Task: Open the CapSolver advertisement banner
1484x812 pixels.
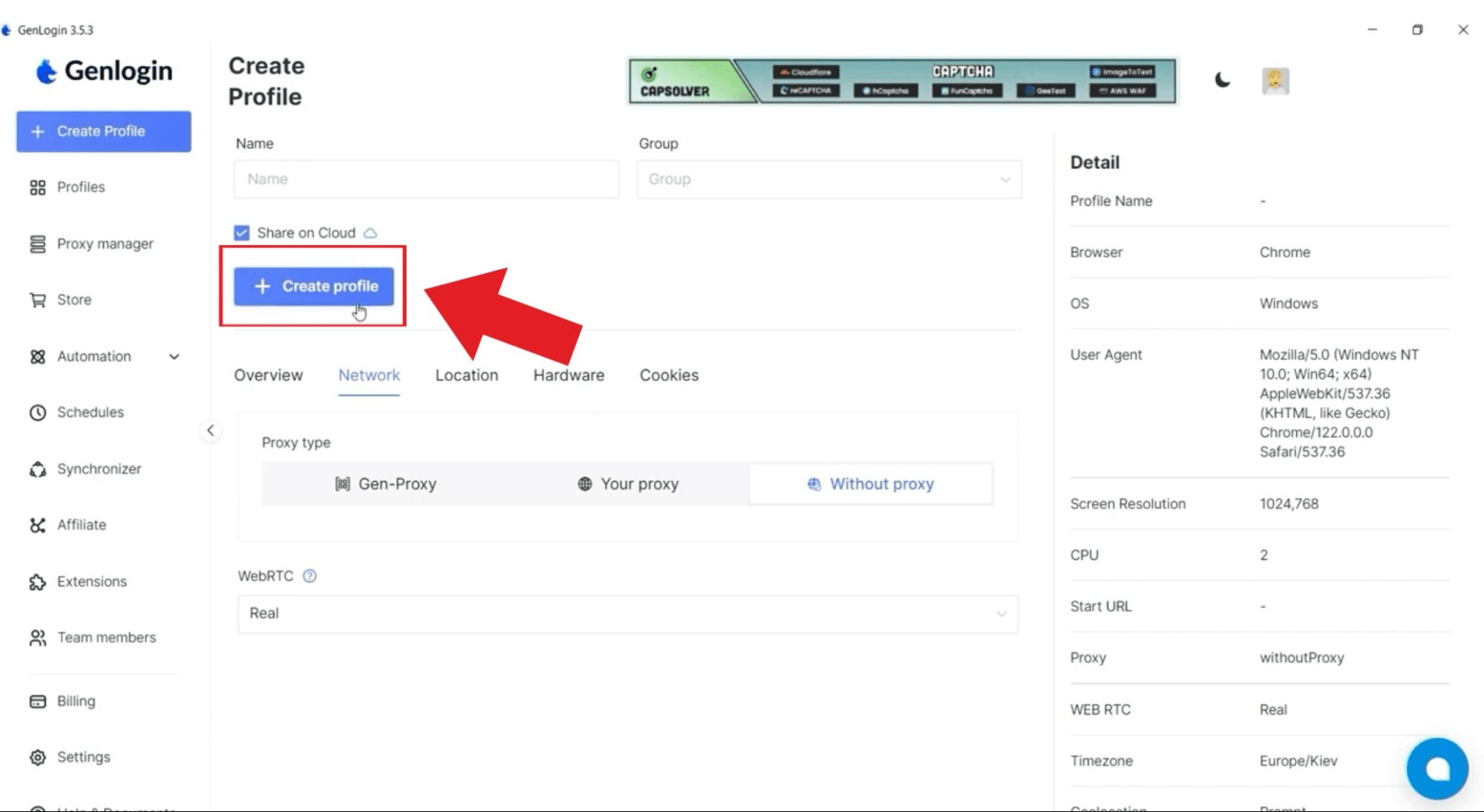Action: (x=902, y=81)
